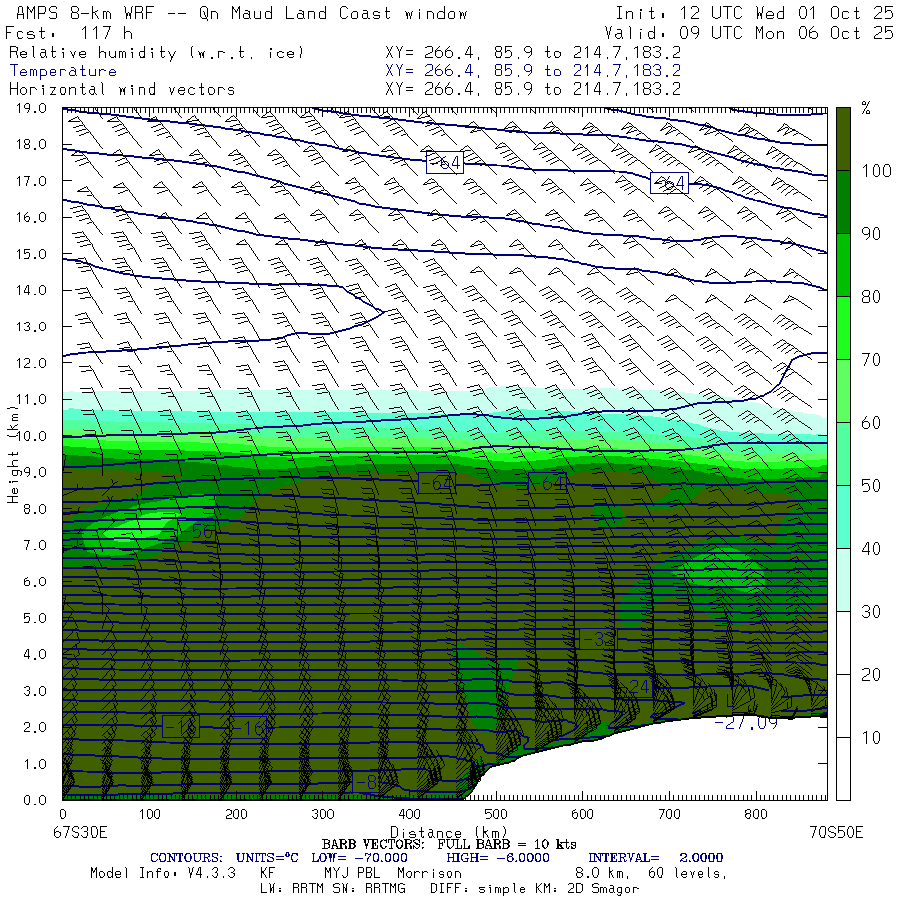Click the '-18' temperature contour label
The height and width of the screenshot is (900, 900).
pyautogui.click(x=180, y=727)
